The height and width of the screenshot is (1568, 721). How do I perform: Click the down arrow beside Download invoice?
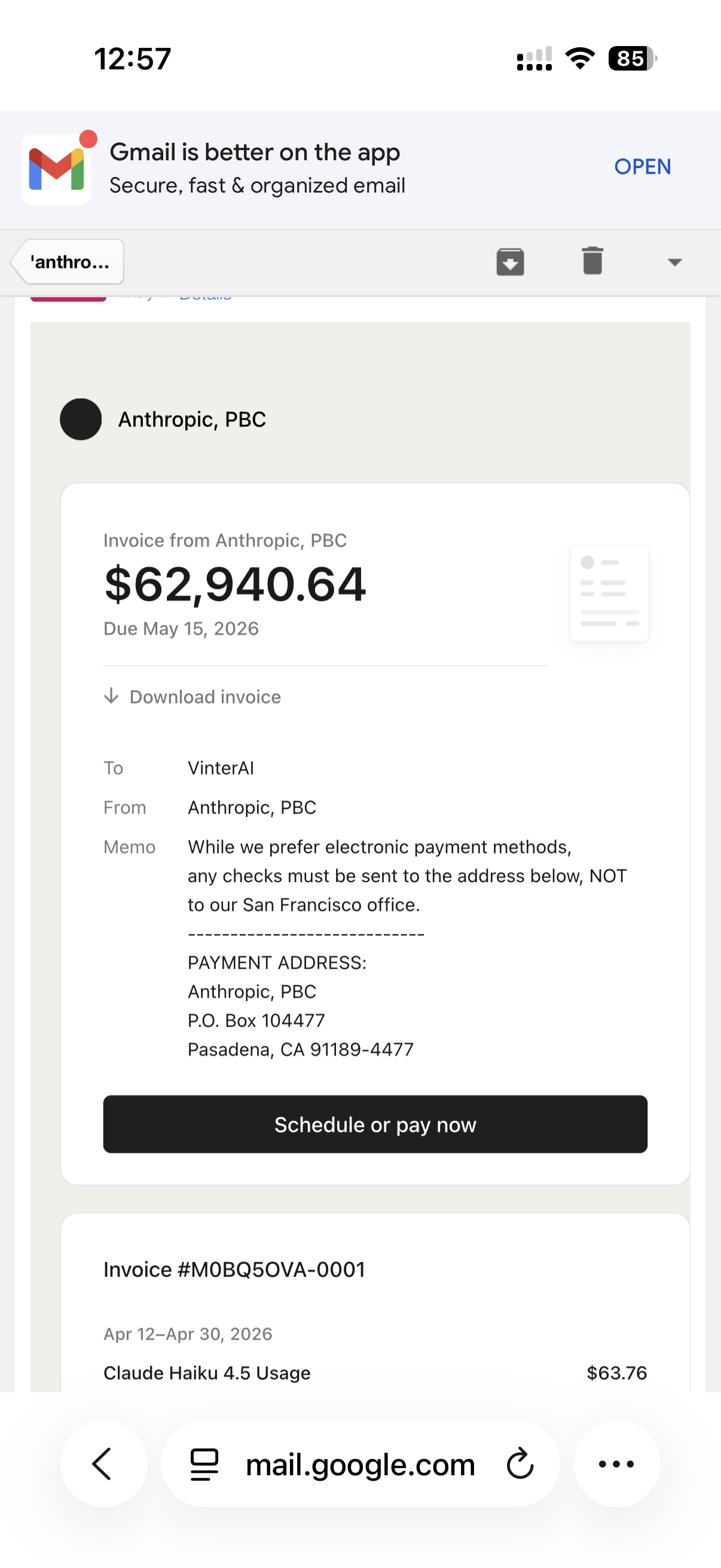click(x=111, y=695)
